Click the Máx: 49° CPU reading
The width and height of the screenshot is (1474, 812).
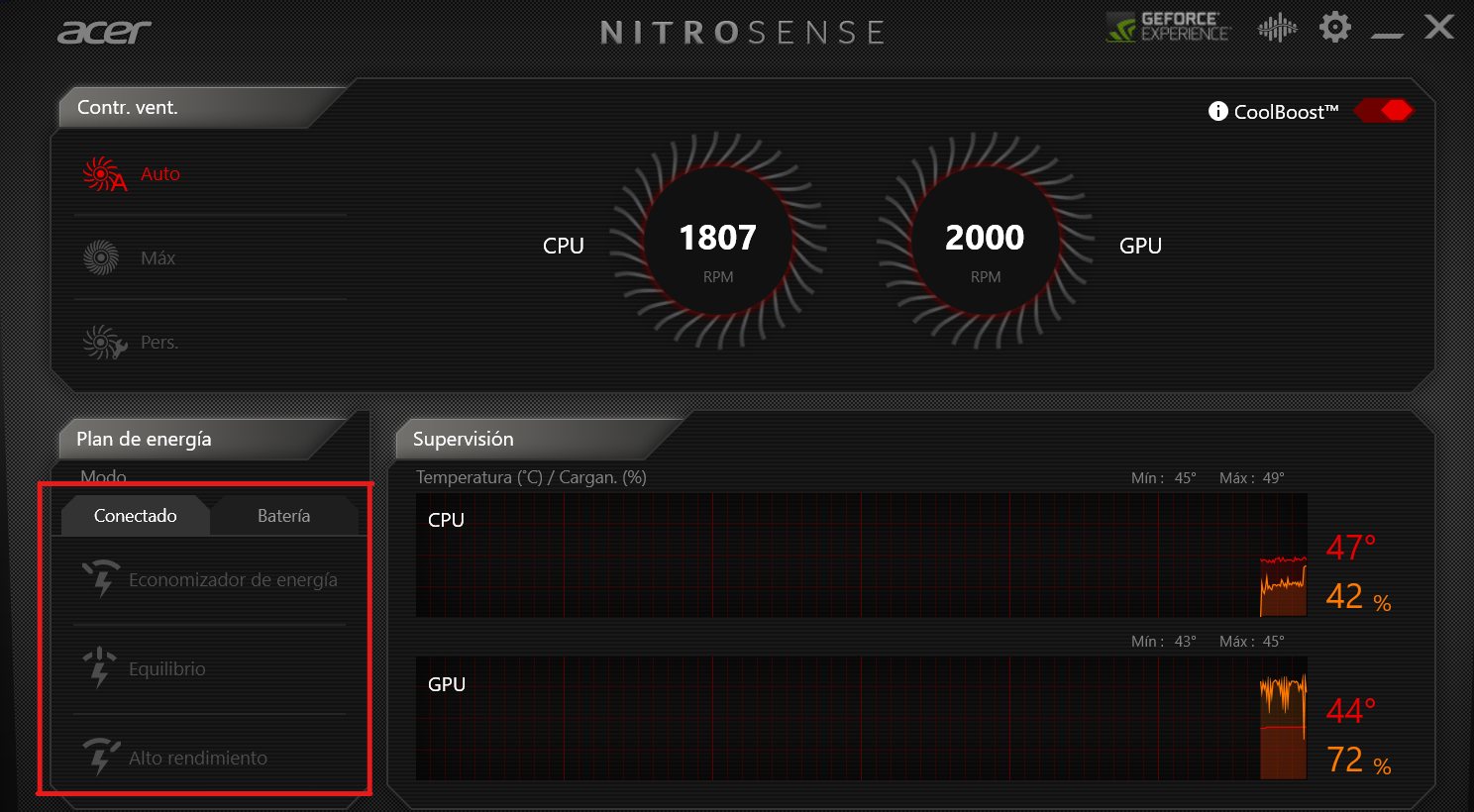click(1252, 478)
